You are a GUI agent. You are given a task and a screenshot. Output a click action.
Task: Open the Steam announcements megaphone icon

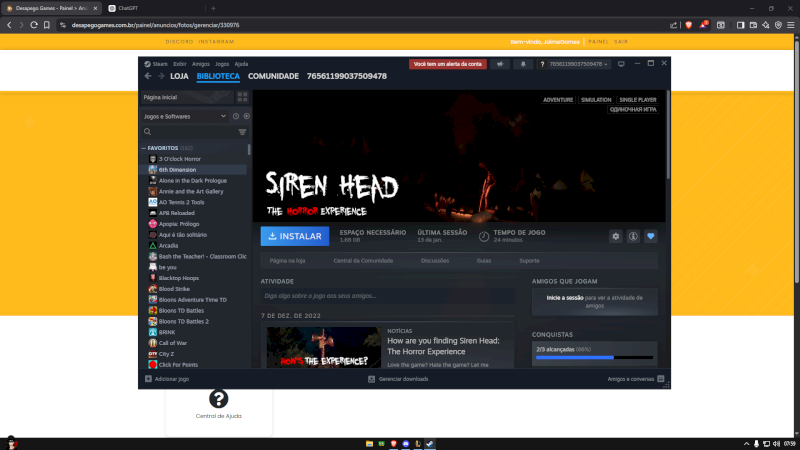click(x=499, y=64)
